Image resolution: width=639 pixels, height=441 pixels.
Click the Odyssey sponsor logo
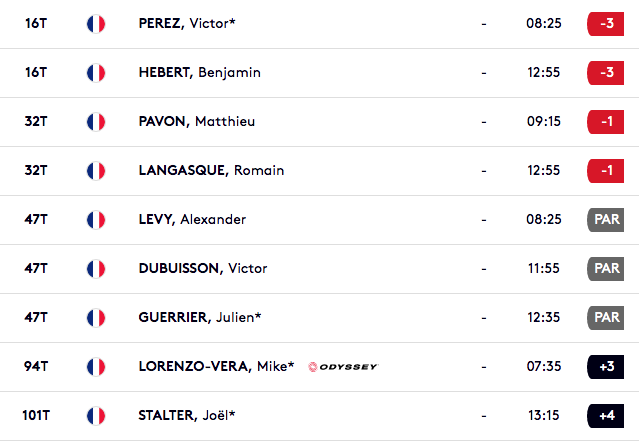[343, 367]
